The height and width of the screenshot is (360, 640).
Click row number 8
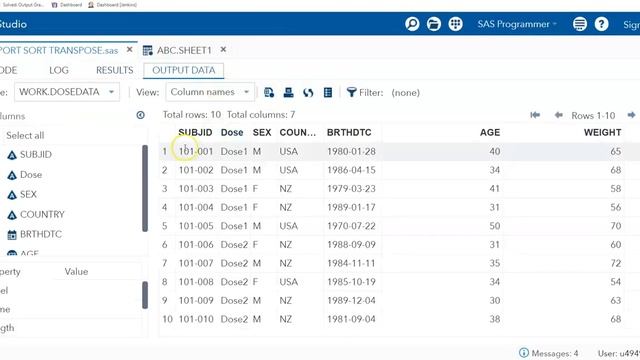(x=164, y=282)
